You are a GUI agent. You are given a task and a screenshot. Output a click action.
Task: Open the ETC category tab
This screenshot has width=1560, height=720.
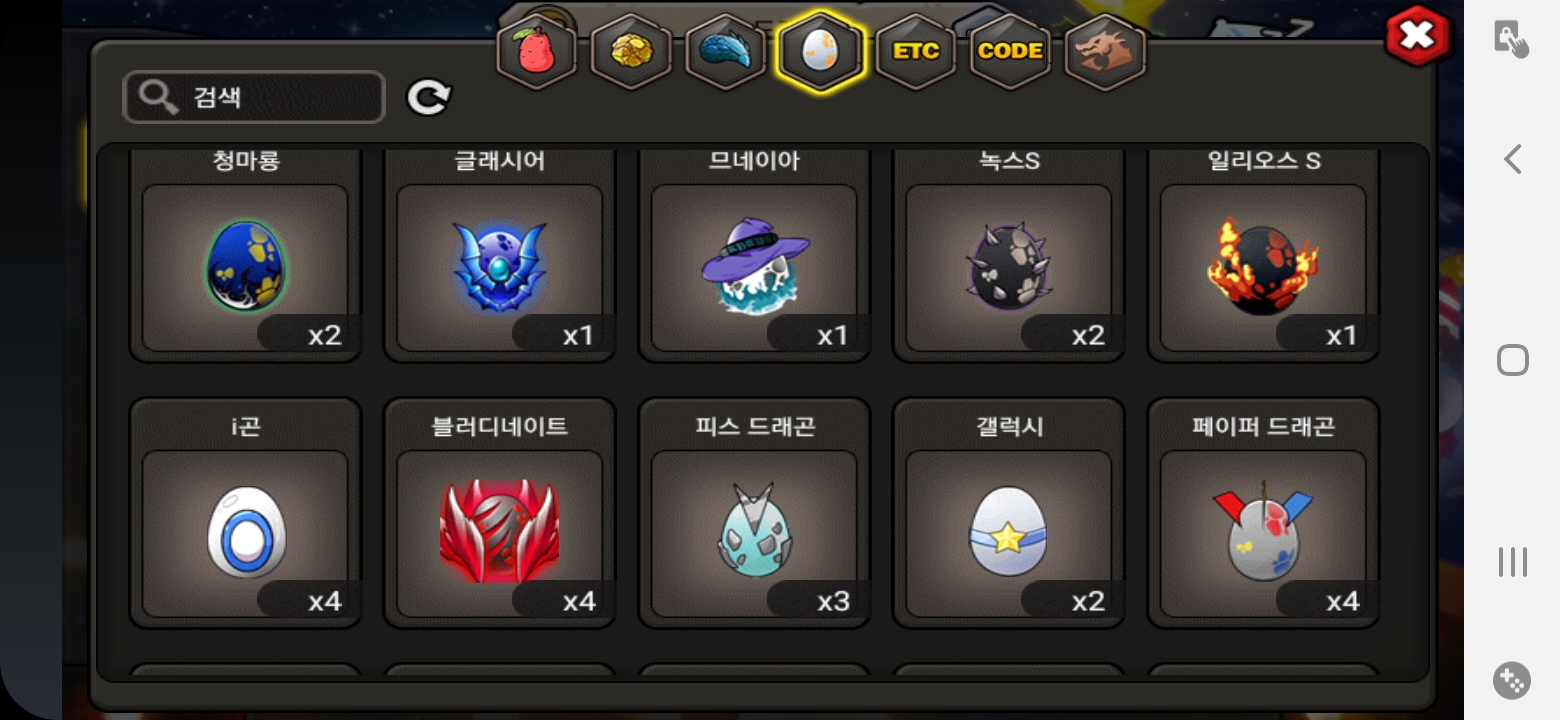pos(915,51)
